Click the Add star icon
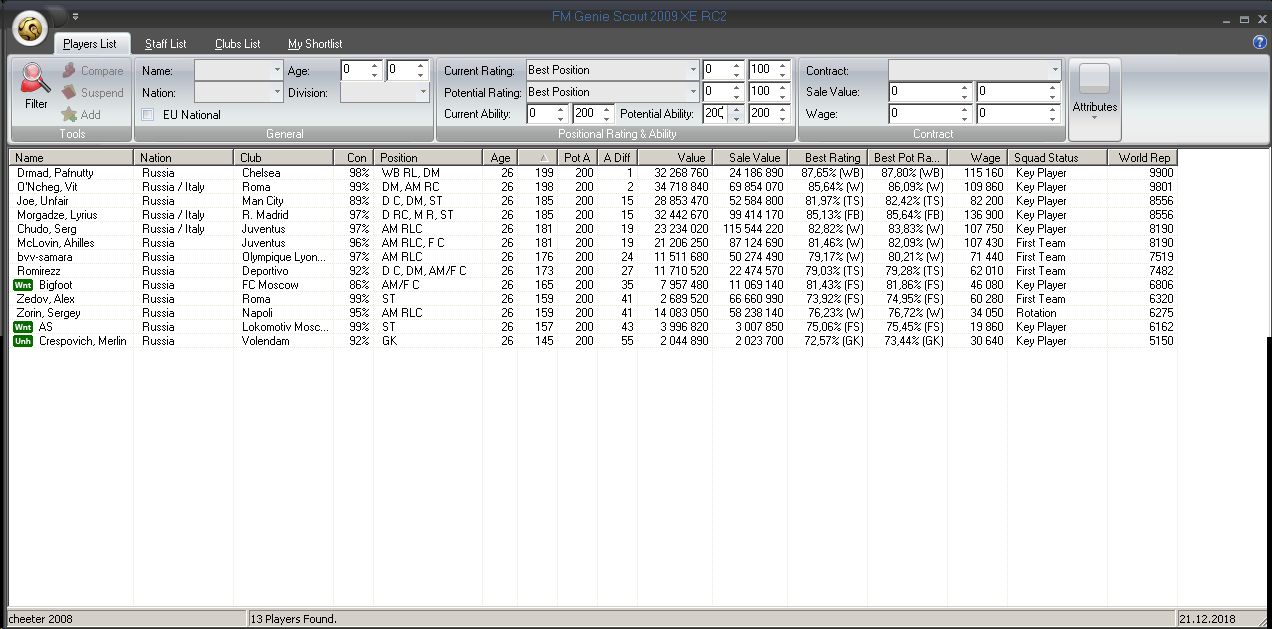 coord(69,114)
